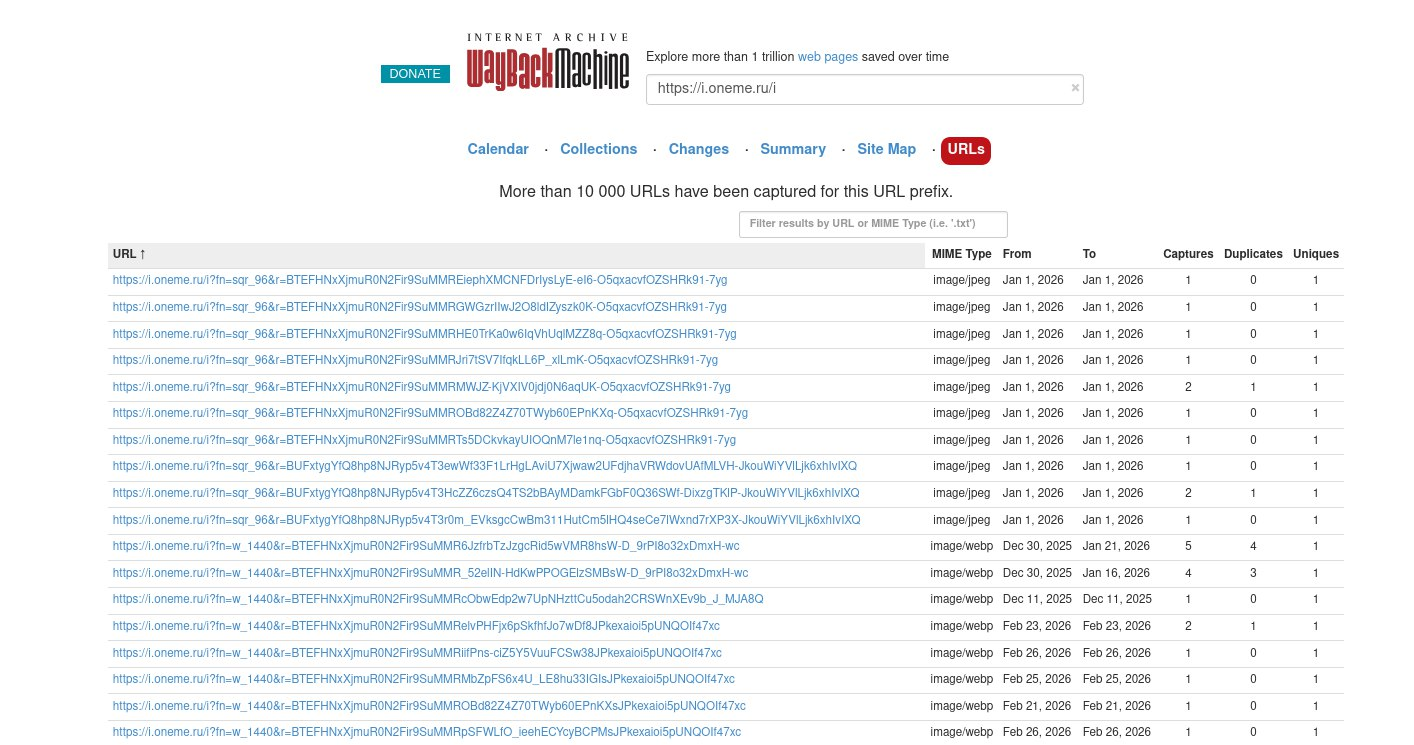Click the Wayback Machine logo
The width and height of the screenshot is (1414, 745).
(x=548, y=62)
